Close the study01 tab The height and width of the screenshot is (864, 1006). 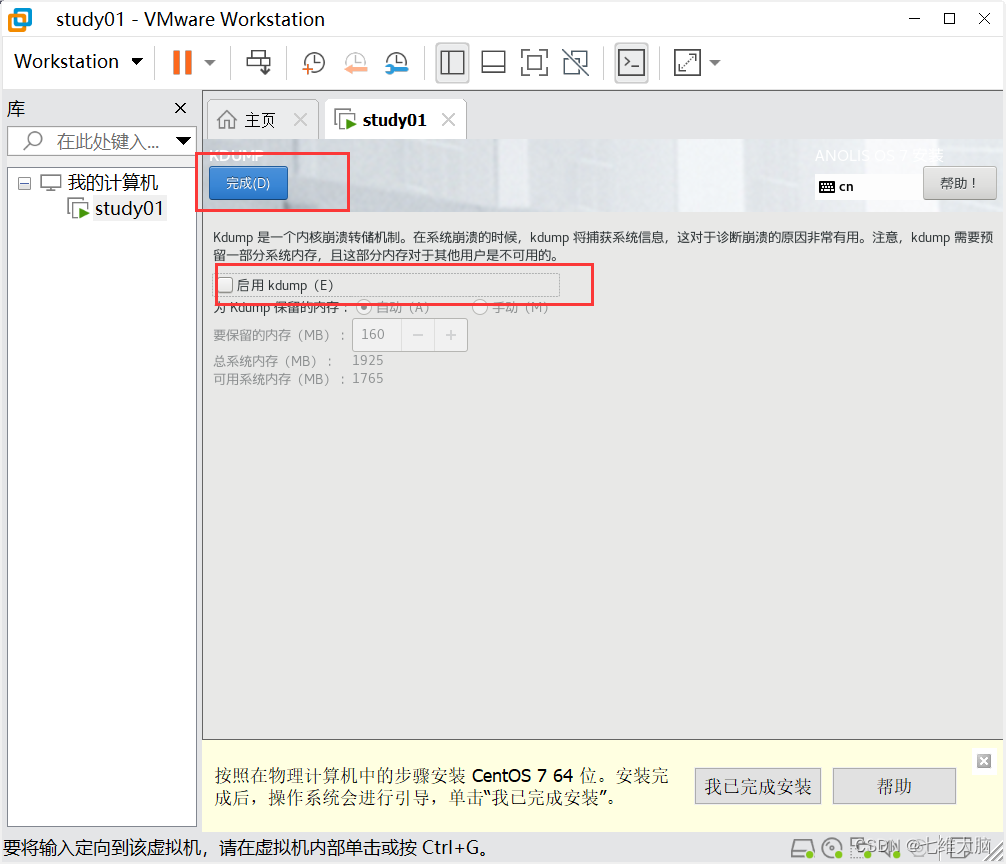[448, 120]
